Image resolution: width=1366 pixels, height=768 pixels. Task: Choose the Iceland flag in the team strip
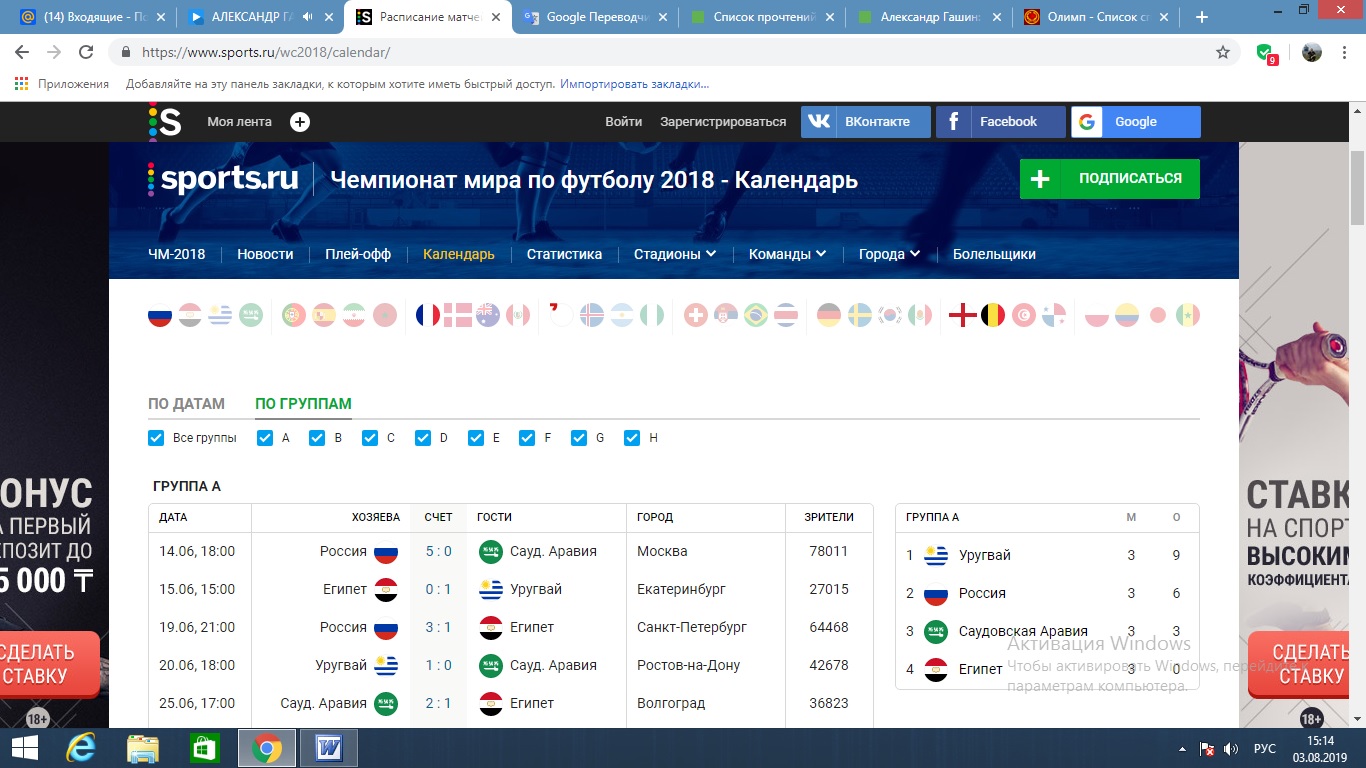click(592, 316)
